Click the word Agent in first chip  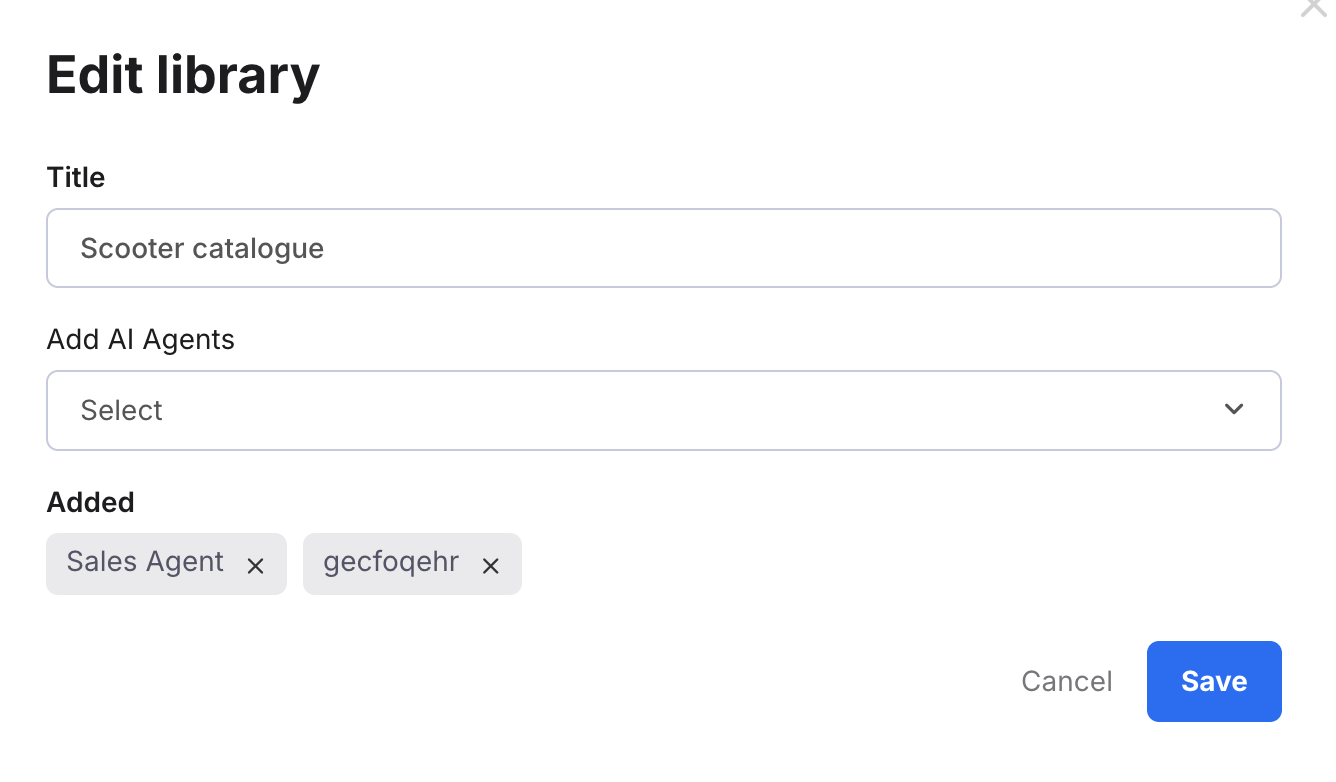tap(183, 562)
